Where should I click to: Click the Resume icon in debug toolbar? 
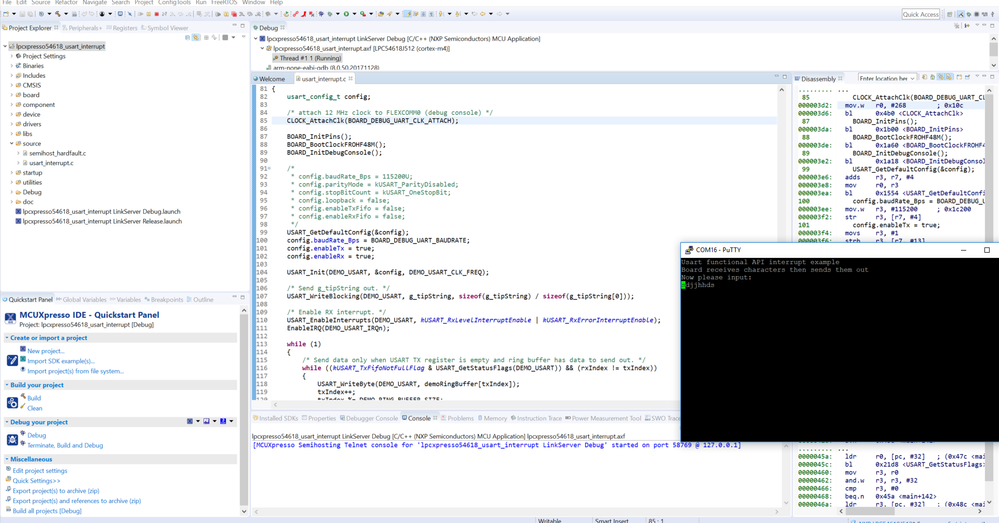[140, 13]
